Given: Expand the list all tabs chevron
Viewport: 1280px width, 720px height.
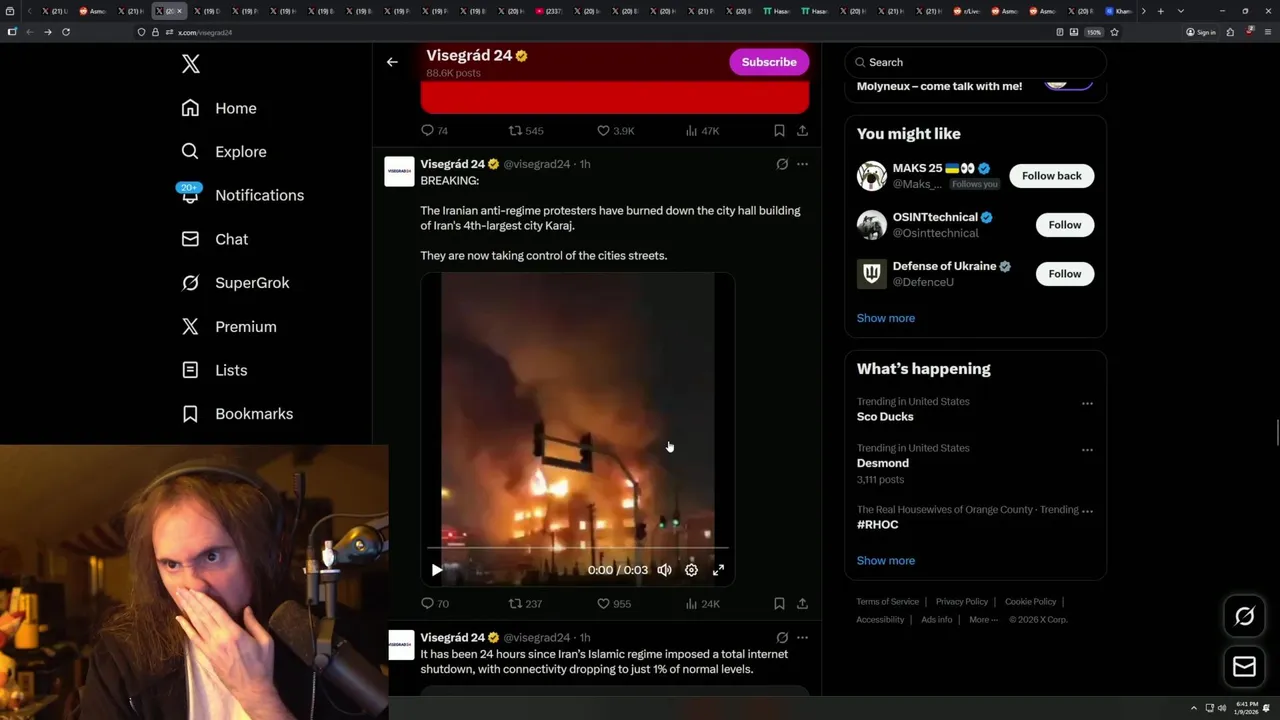Looking at the screenshot, I should point(1181,11).
